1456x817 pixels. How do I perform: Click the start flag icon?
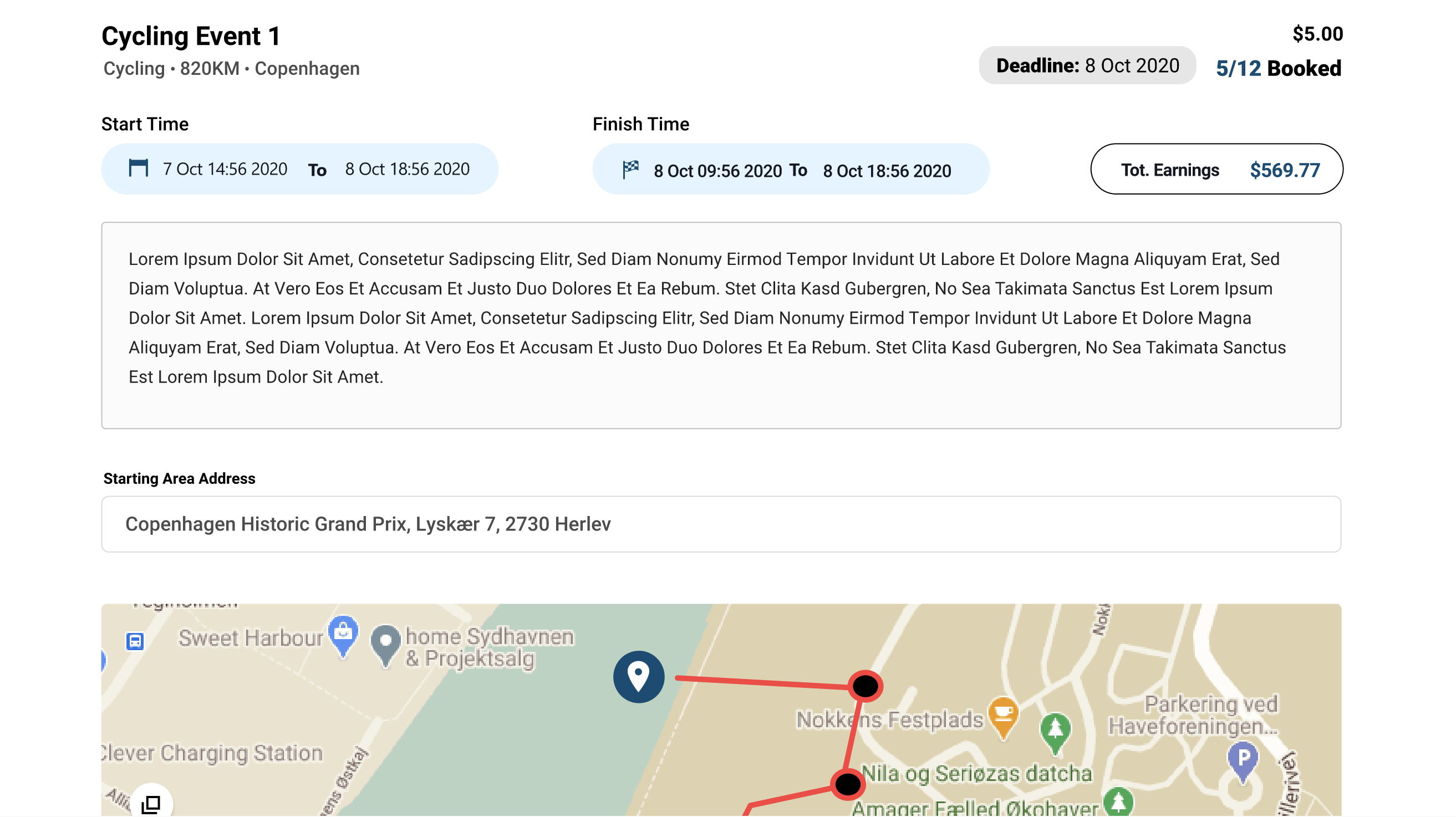point(138,168)
